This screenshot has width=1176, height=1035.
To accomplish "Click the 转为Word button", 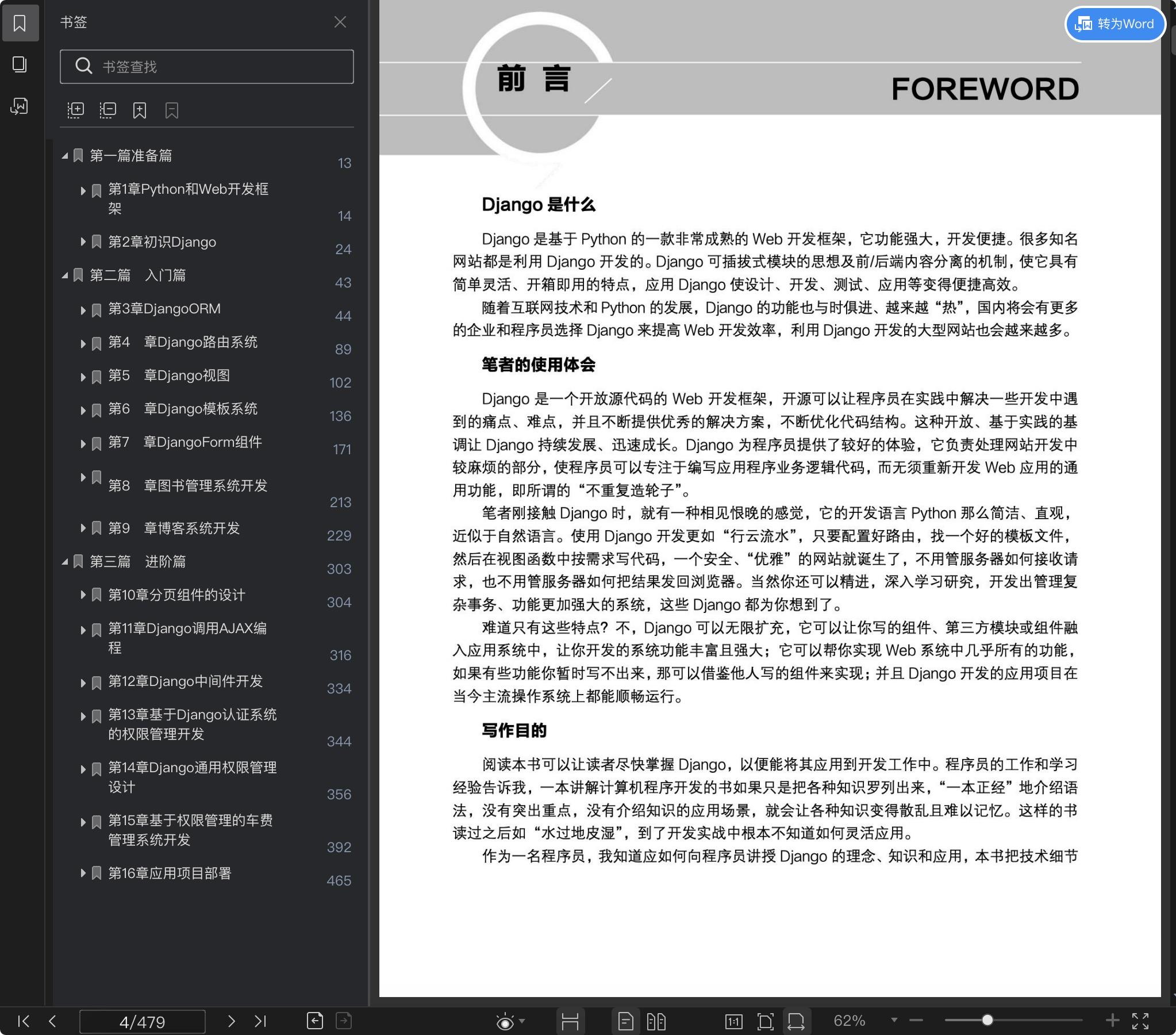I will (x=1114, y=24).
